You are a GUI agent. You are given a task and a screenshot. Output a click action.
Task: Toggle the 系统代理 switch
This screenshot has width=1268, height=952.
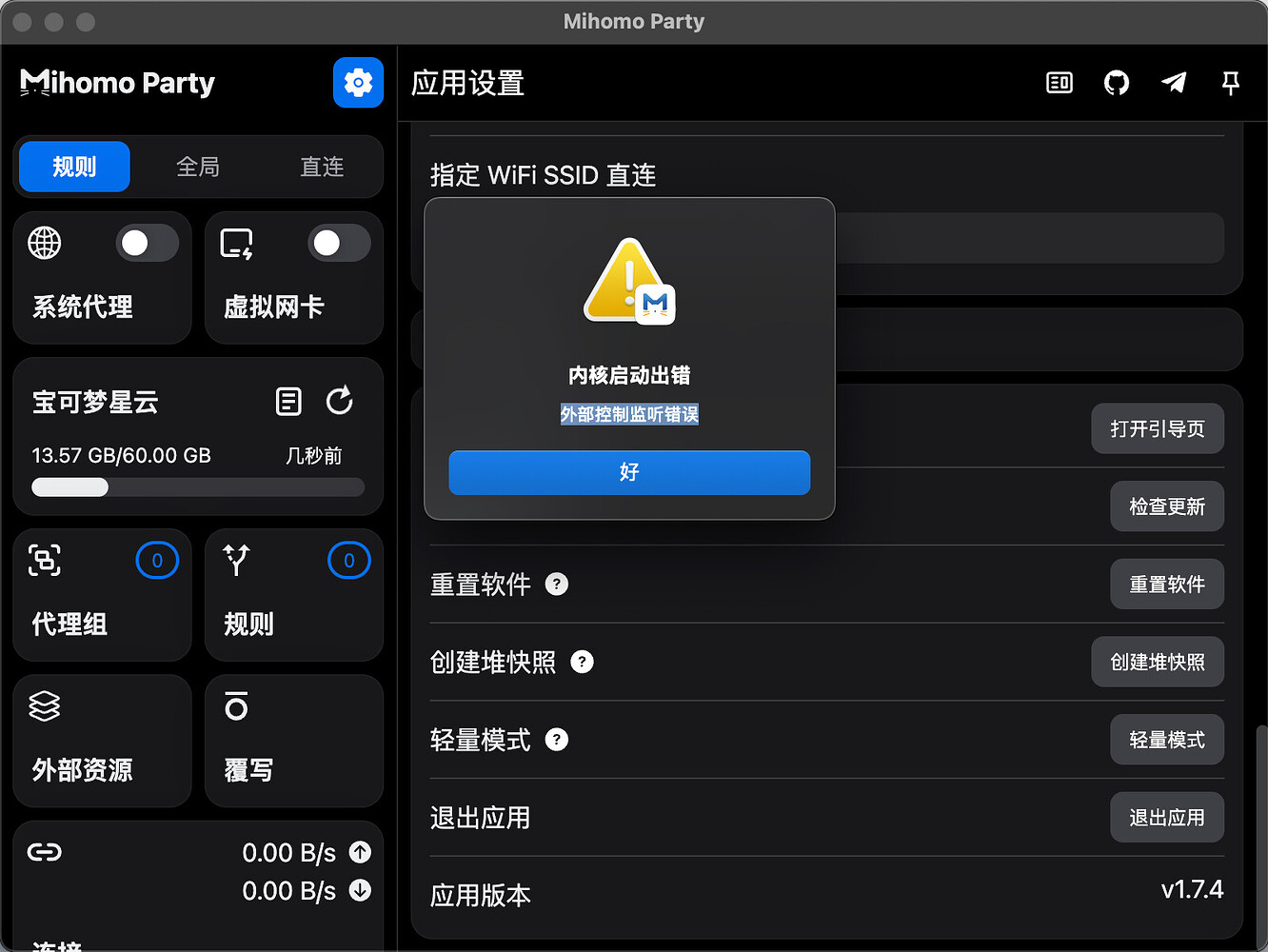148,243
